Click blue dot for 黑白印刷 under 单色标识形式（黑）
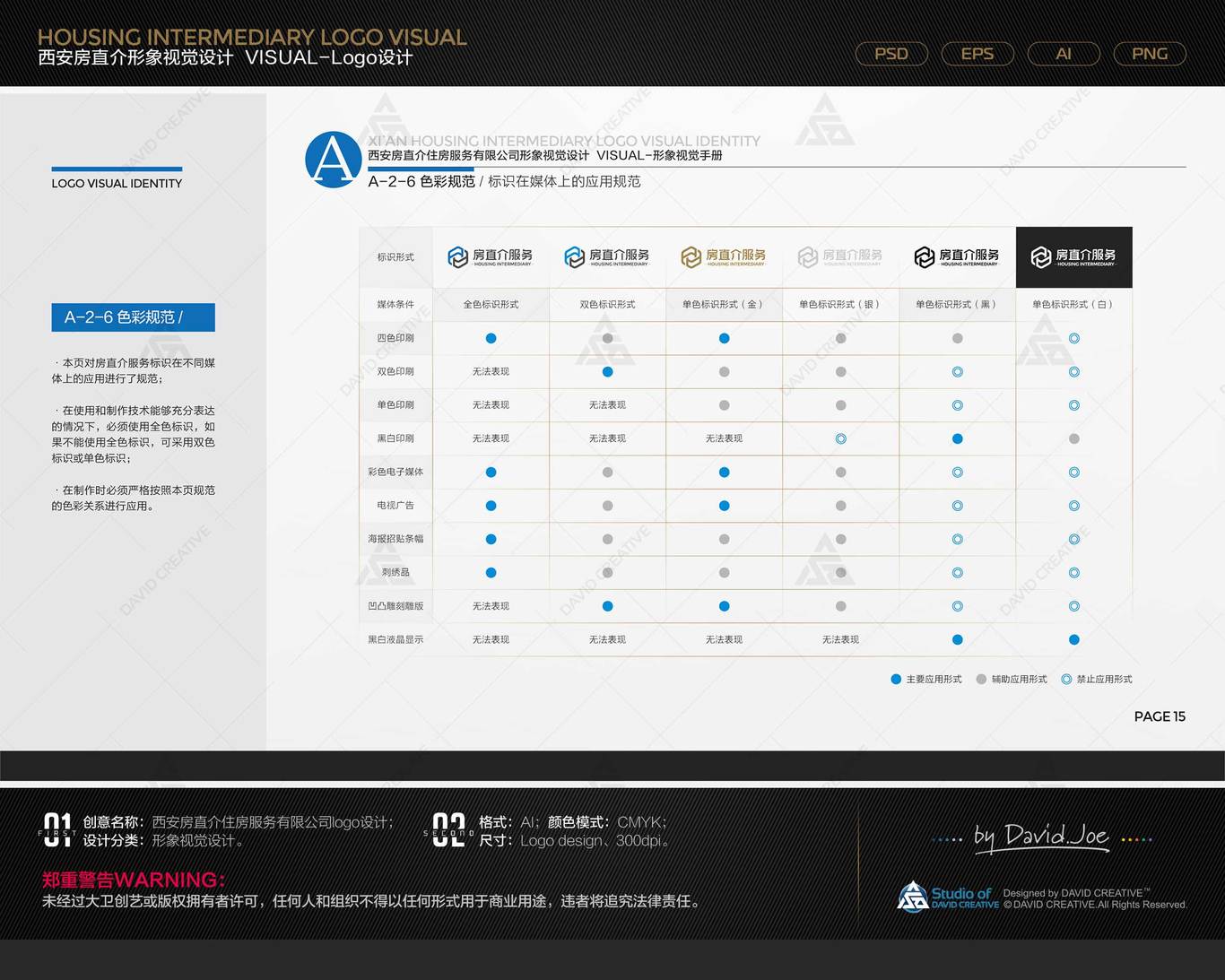Screen dimensions: 1225x980 957,438
